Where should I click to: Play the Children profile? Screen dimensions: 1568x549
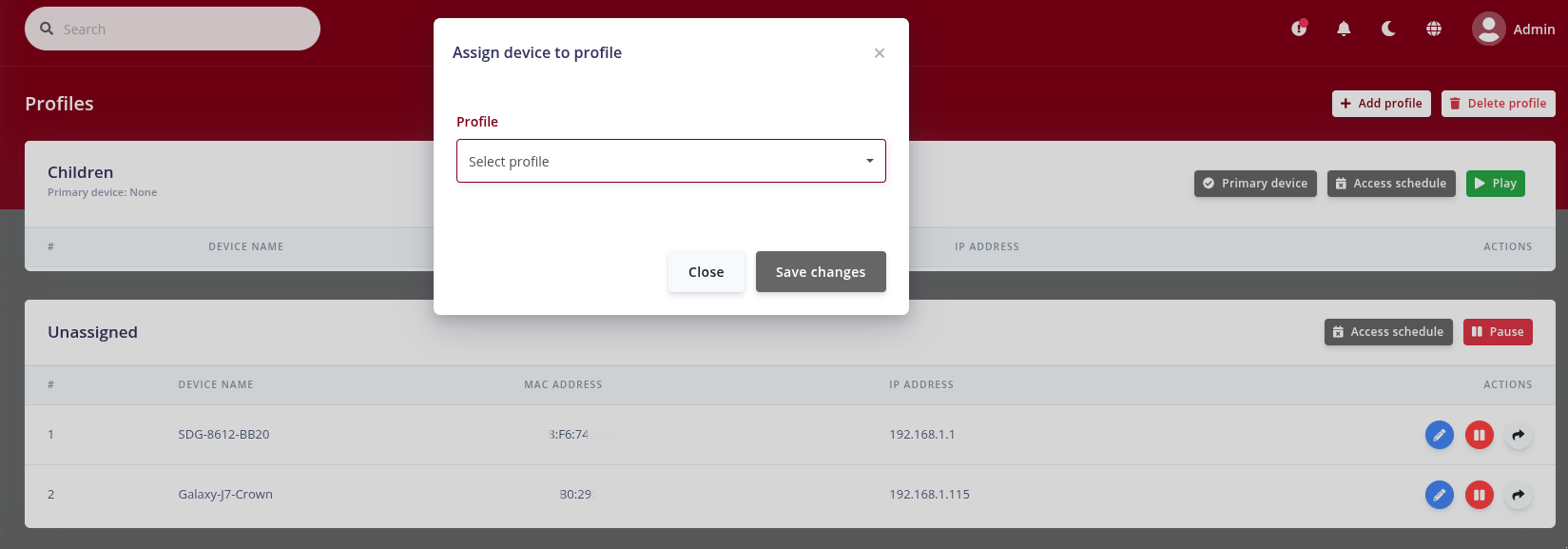click(x=1496, y=184)
